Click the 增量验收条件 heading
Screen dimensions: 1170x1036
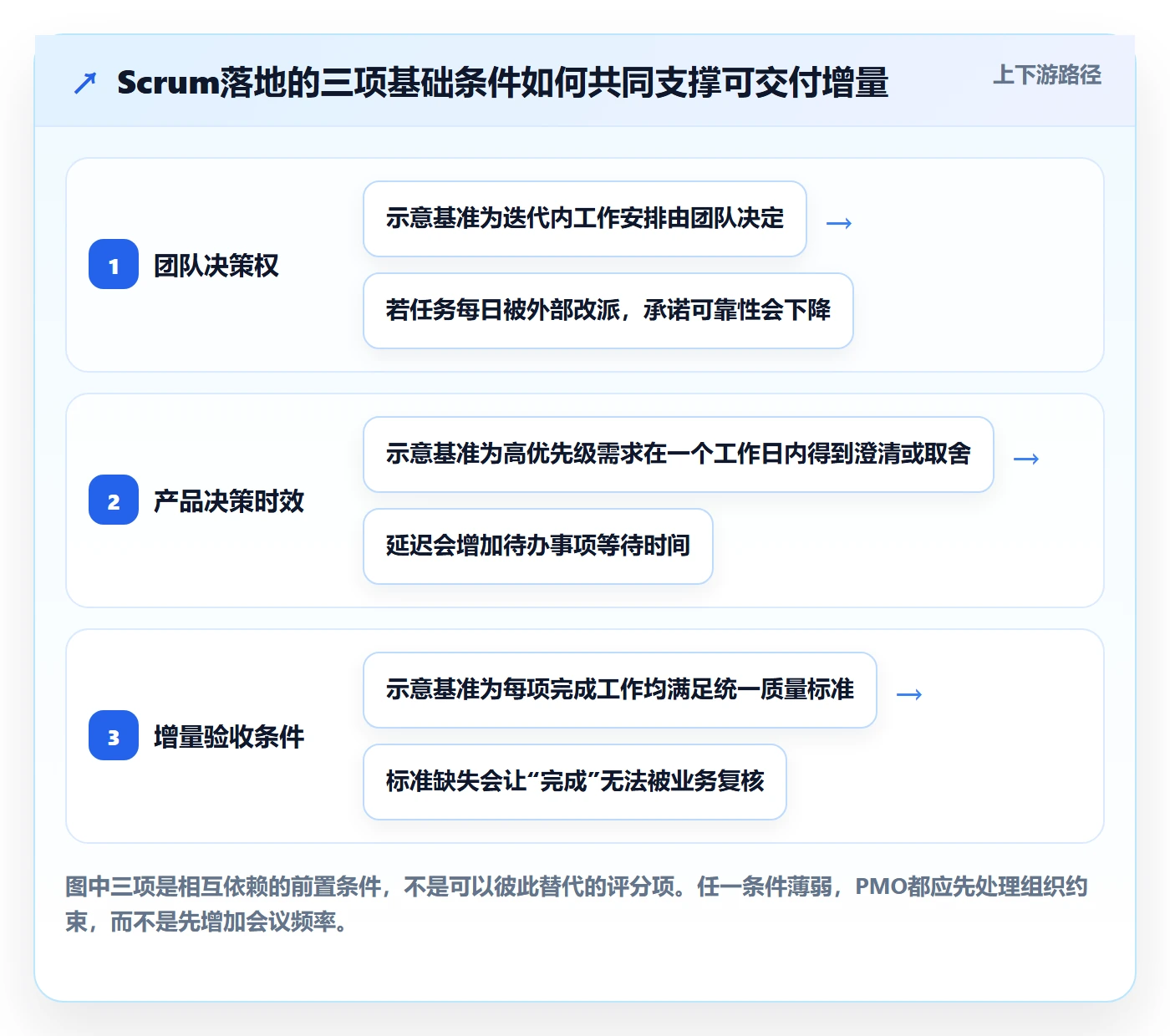[229, 737]
